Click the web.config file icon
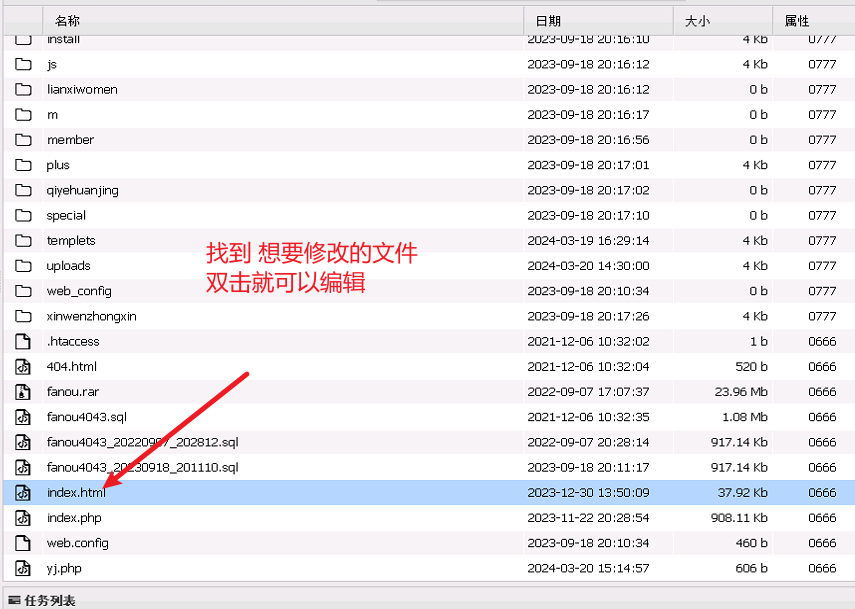This screenshot has height=609, width=855. pyautogui.click(x=24, y=543)
